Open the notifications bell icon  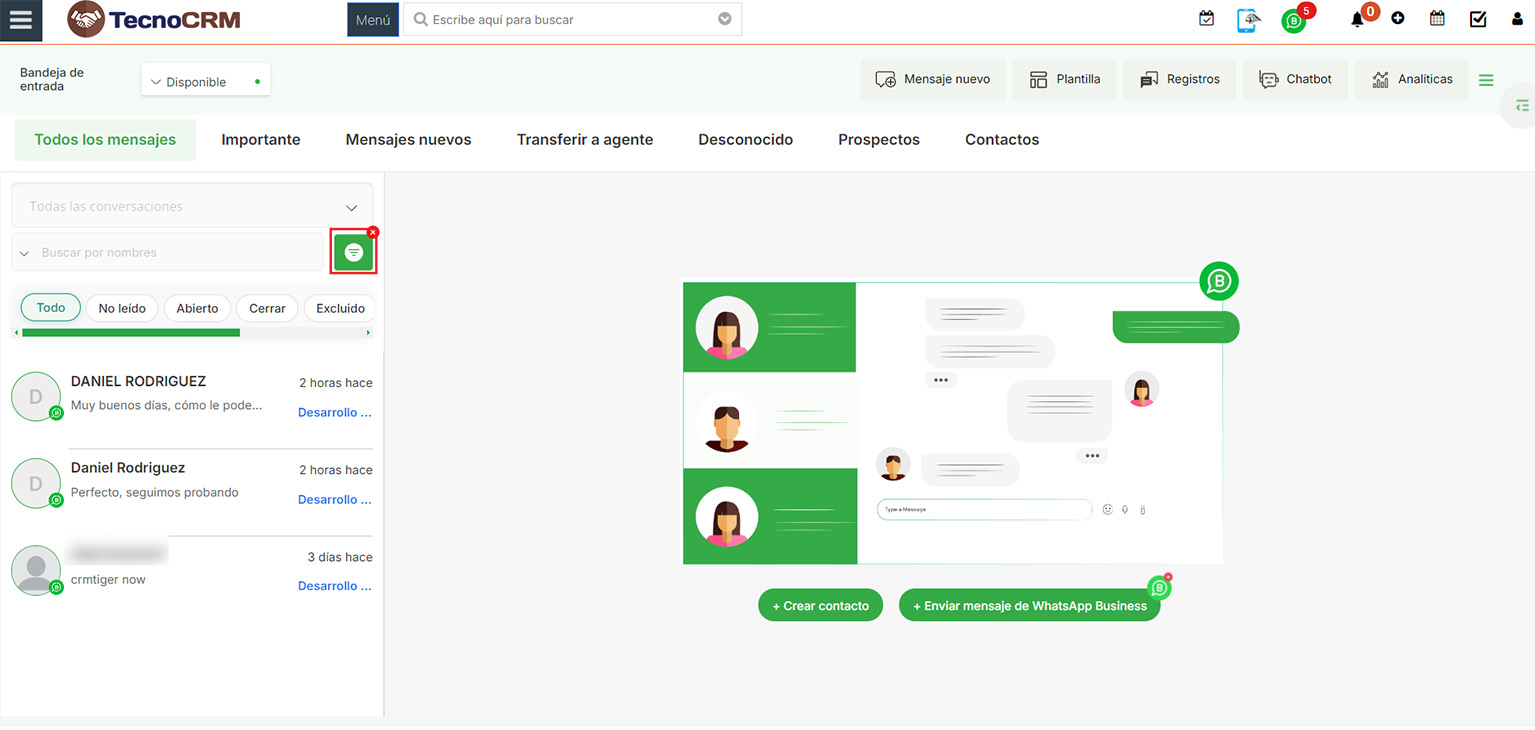point(1357,20)
